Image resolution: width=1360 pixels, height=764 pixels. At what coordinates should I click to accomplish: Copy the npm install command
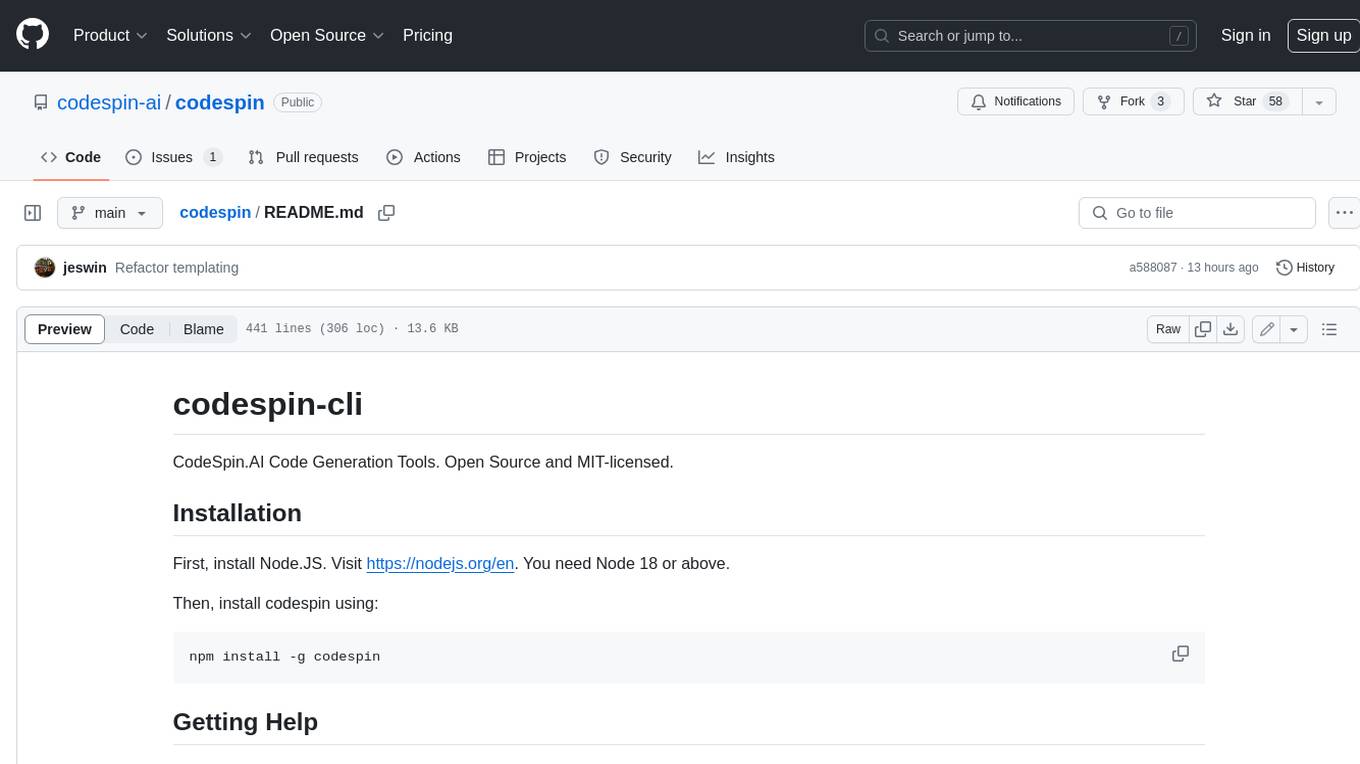coord(1180,654)
